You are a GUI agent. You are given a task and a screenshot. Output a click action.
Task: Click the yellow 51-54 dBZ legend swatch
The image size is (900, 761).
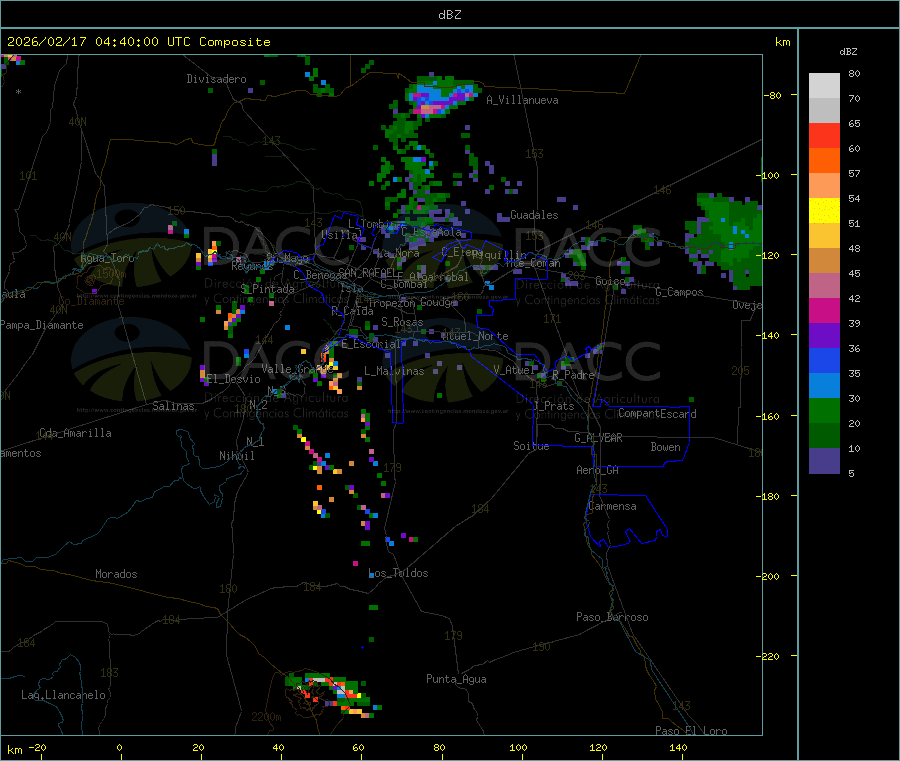point(824,211)
